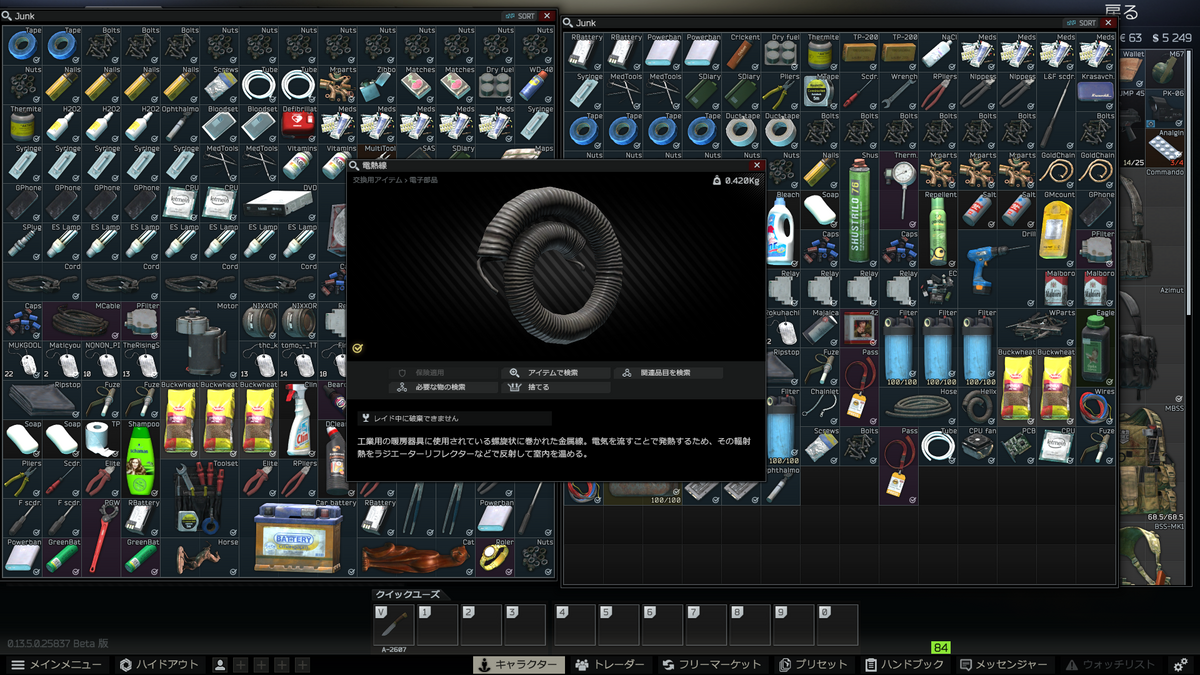Open the ハンドブック tab
This screenshot has height=675, width=1200.
[x=905, y=665]
